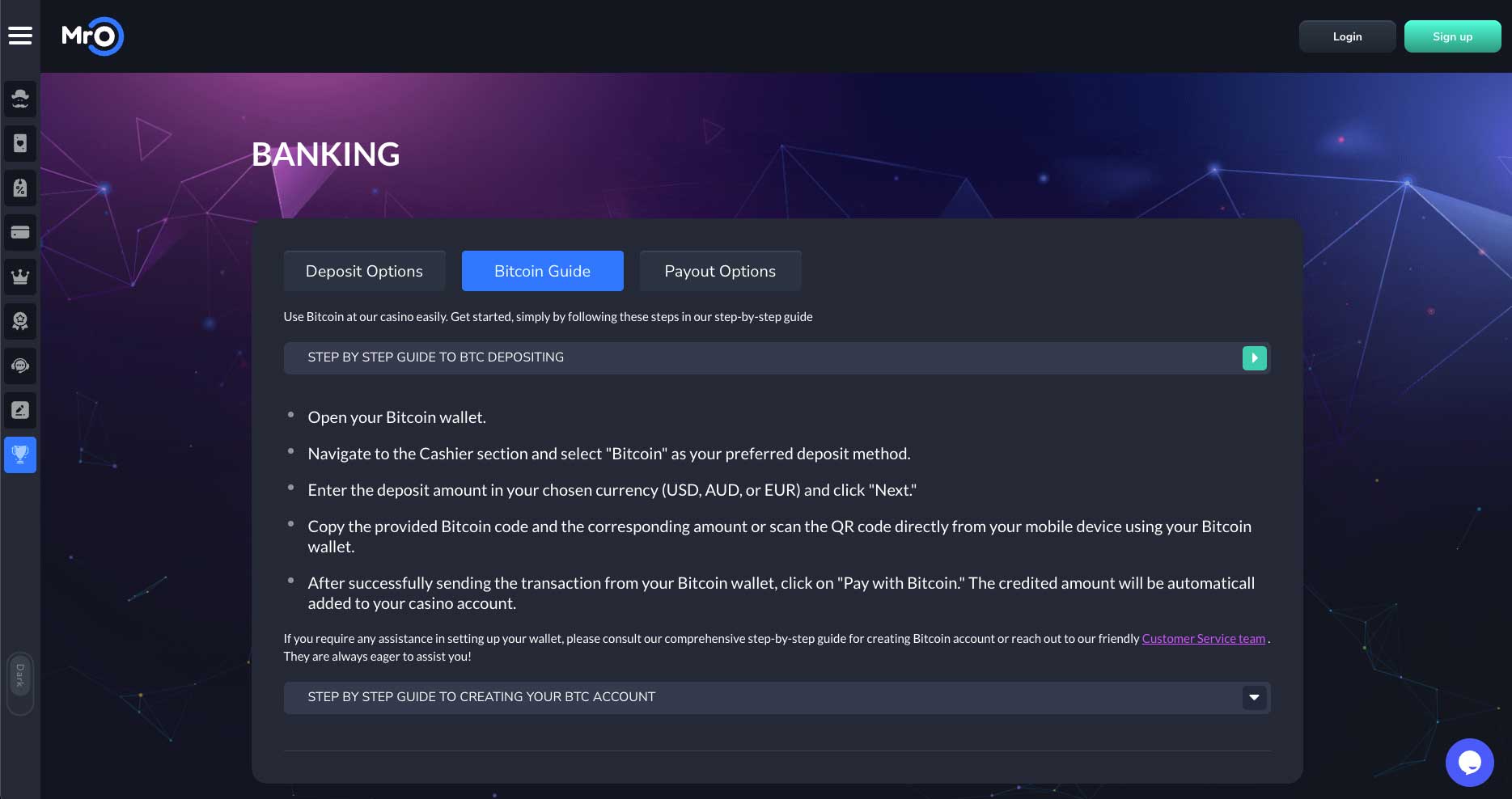This screenshot has height=799, width=1512.
Task: Open the percent tag promotions icon
Action: [20, 188]
